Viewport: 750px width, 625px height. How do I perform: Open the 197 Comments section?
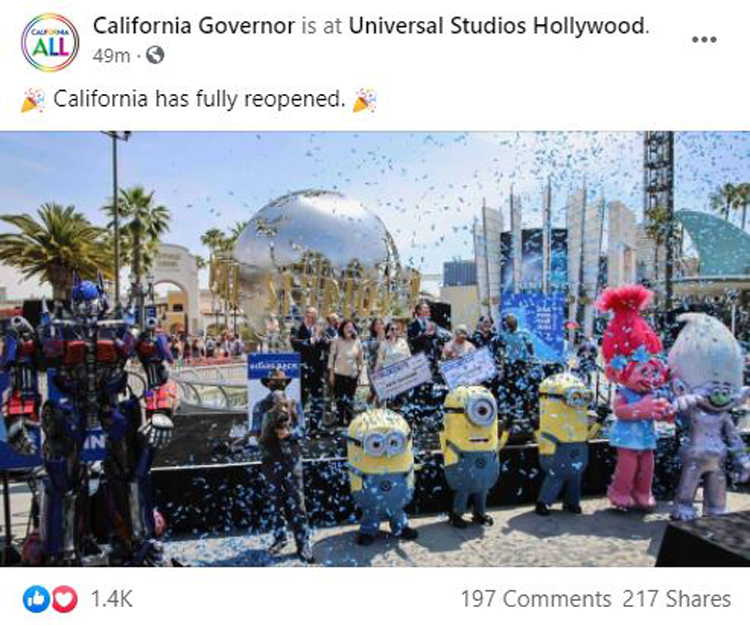536,599
